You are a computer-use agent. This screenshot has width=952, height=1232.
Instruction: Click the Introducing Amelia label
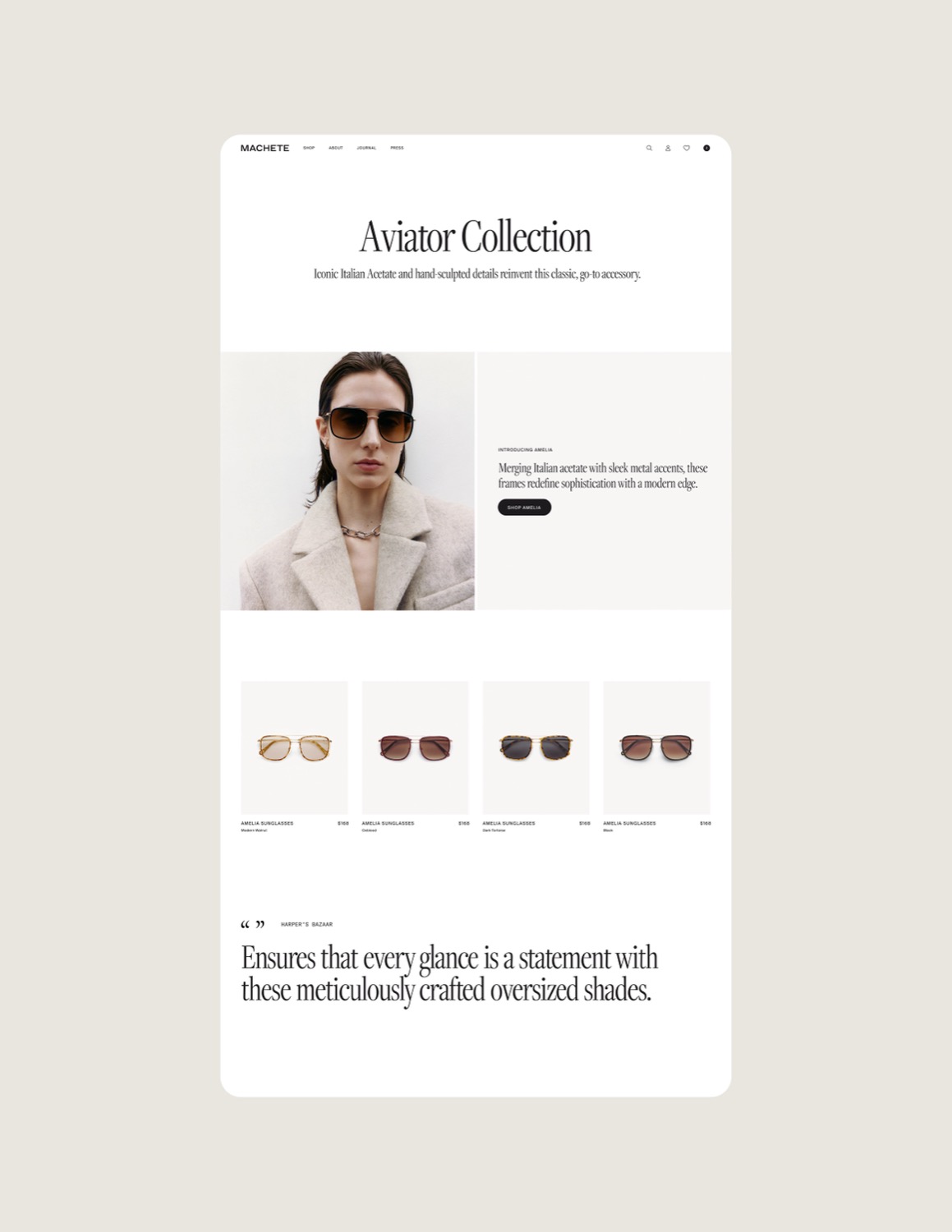(525, 450)
